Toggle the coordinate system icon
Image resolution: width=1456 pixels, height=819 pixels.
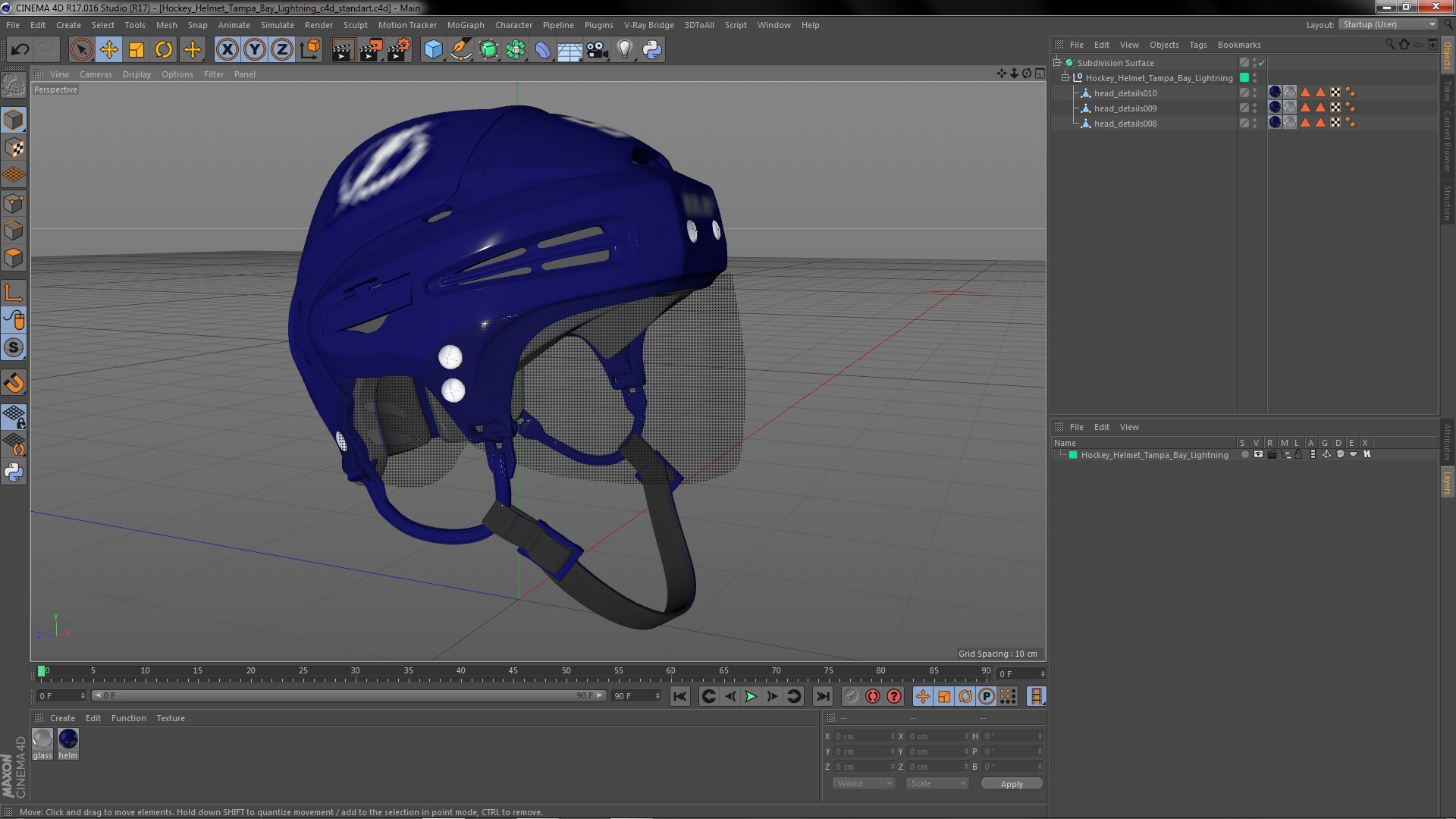click(309, 50)
